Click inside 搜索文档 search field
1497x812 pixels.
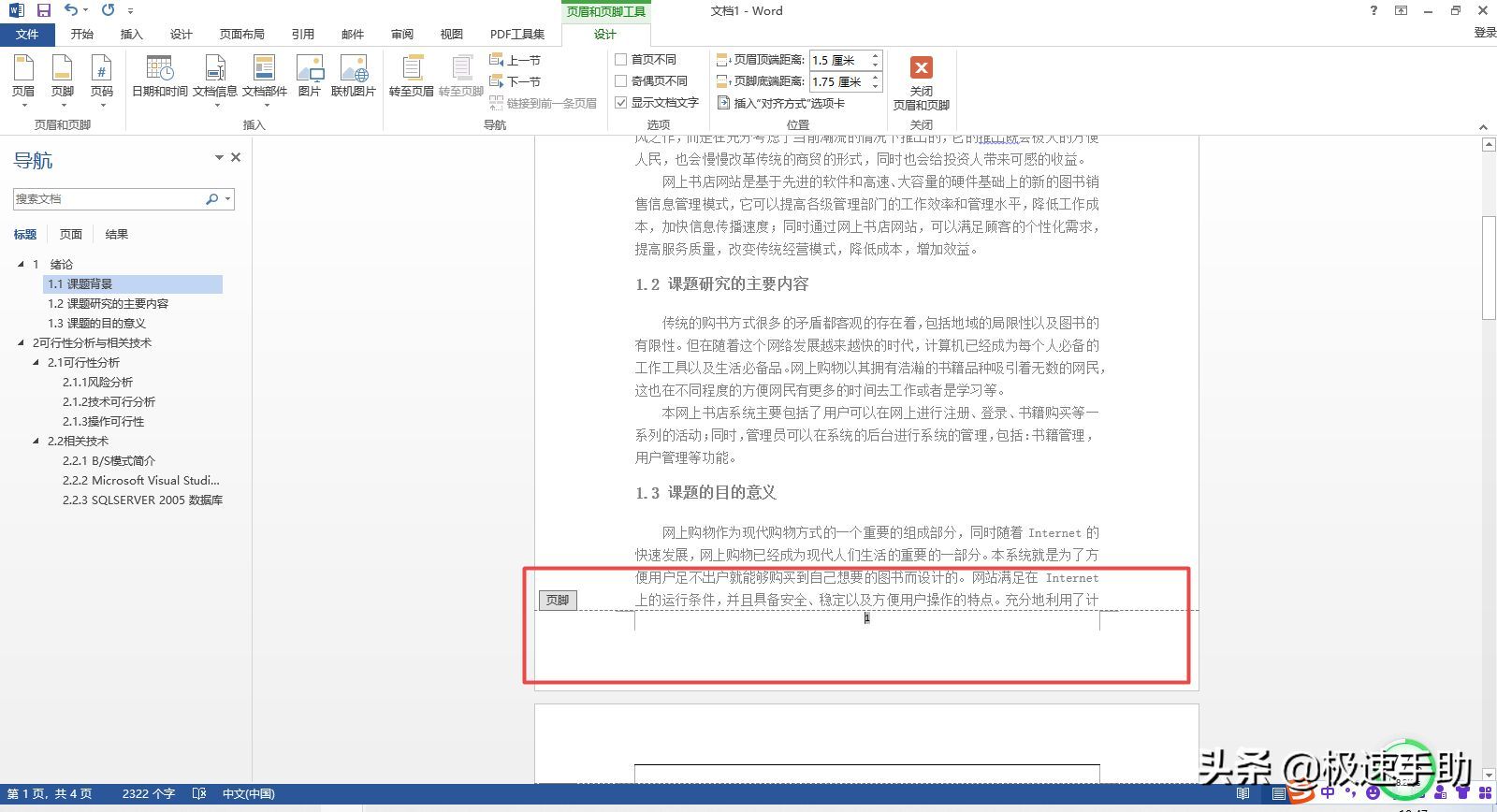click(109, 198)
